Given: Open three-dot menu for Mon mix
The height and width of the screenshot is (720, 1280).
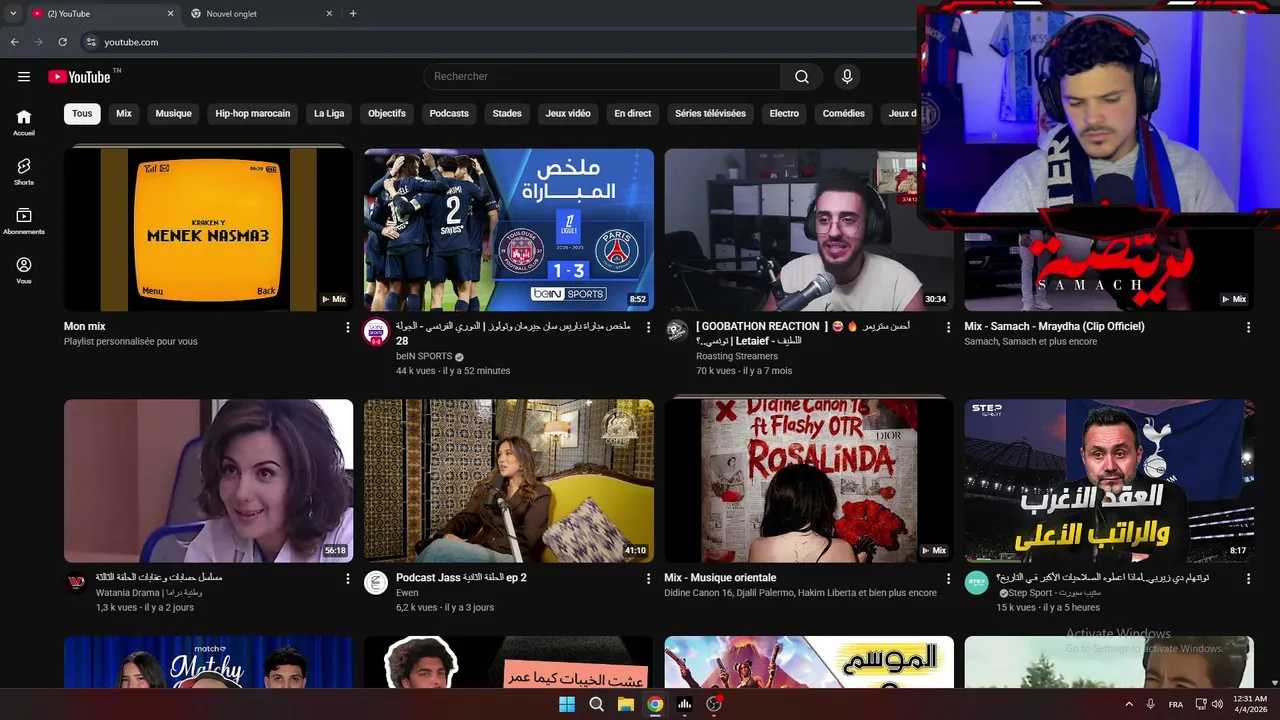Looking at the screenshot, I should coord(348,327).
